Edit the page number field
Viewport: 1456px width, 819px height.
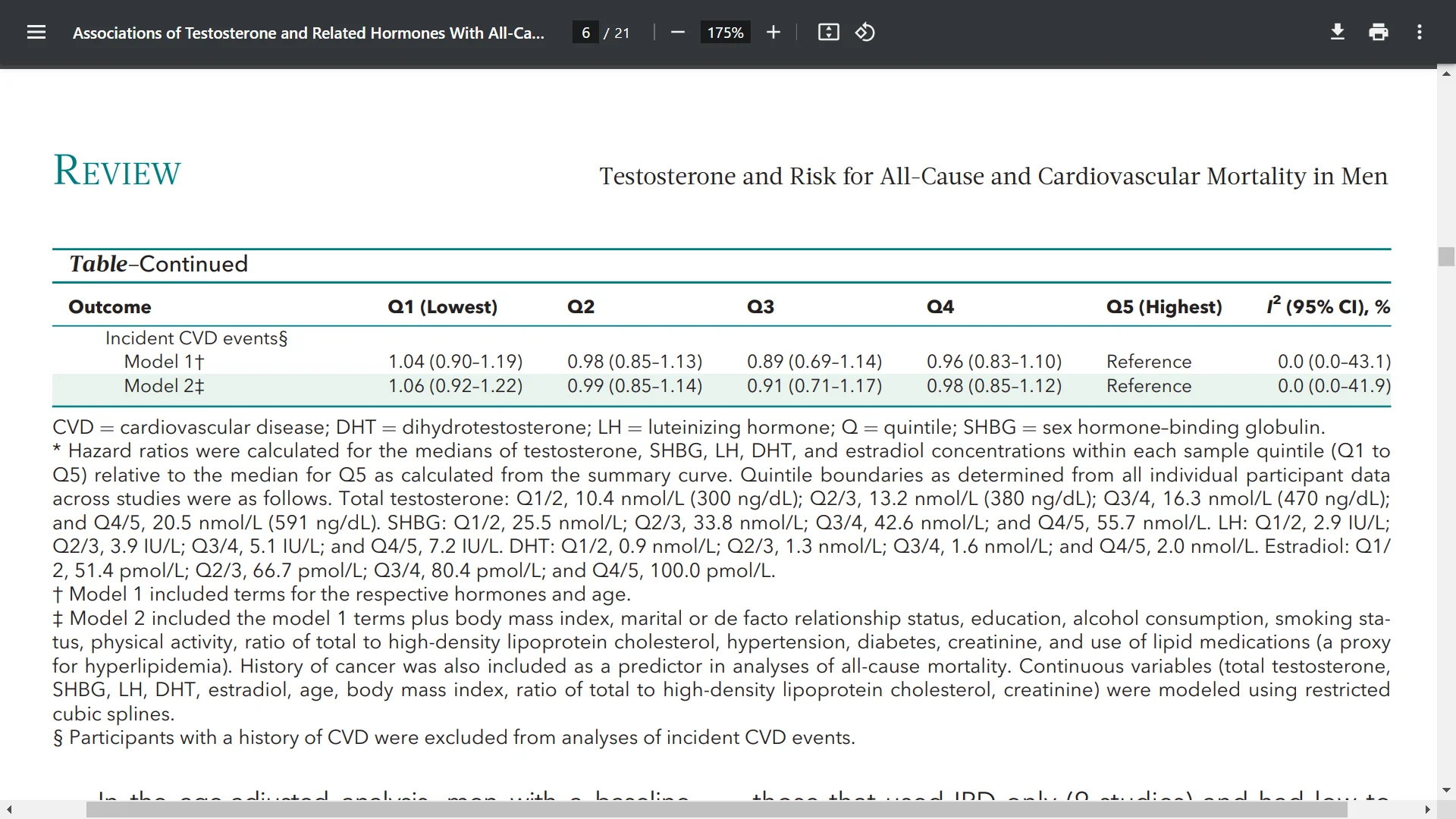click(585, 33)
